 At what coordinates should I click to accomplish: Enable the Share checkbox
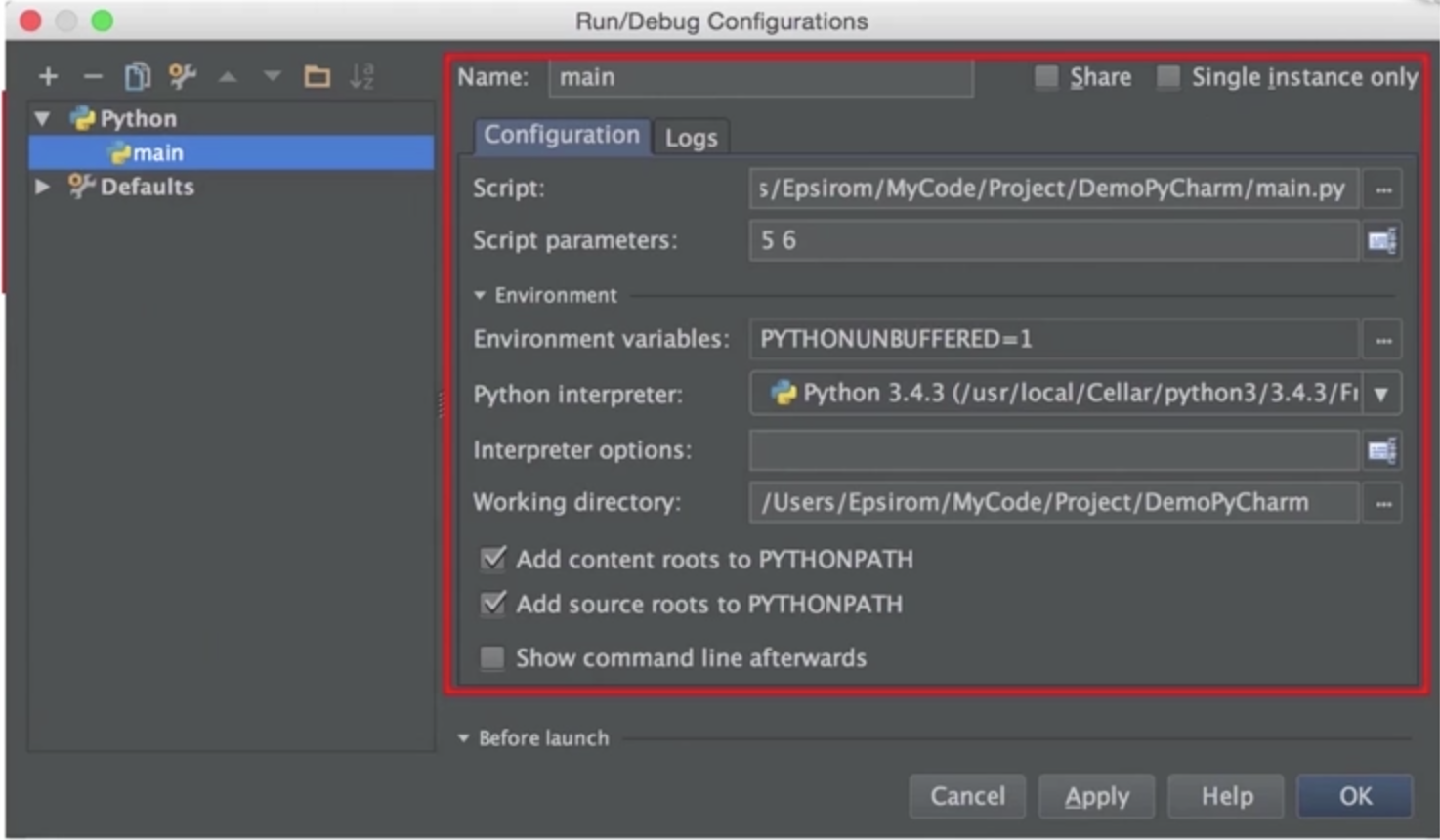1046,77
